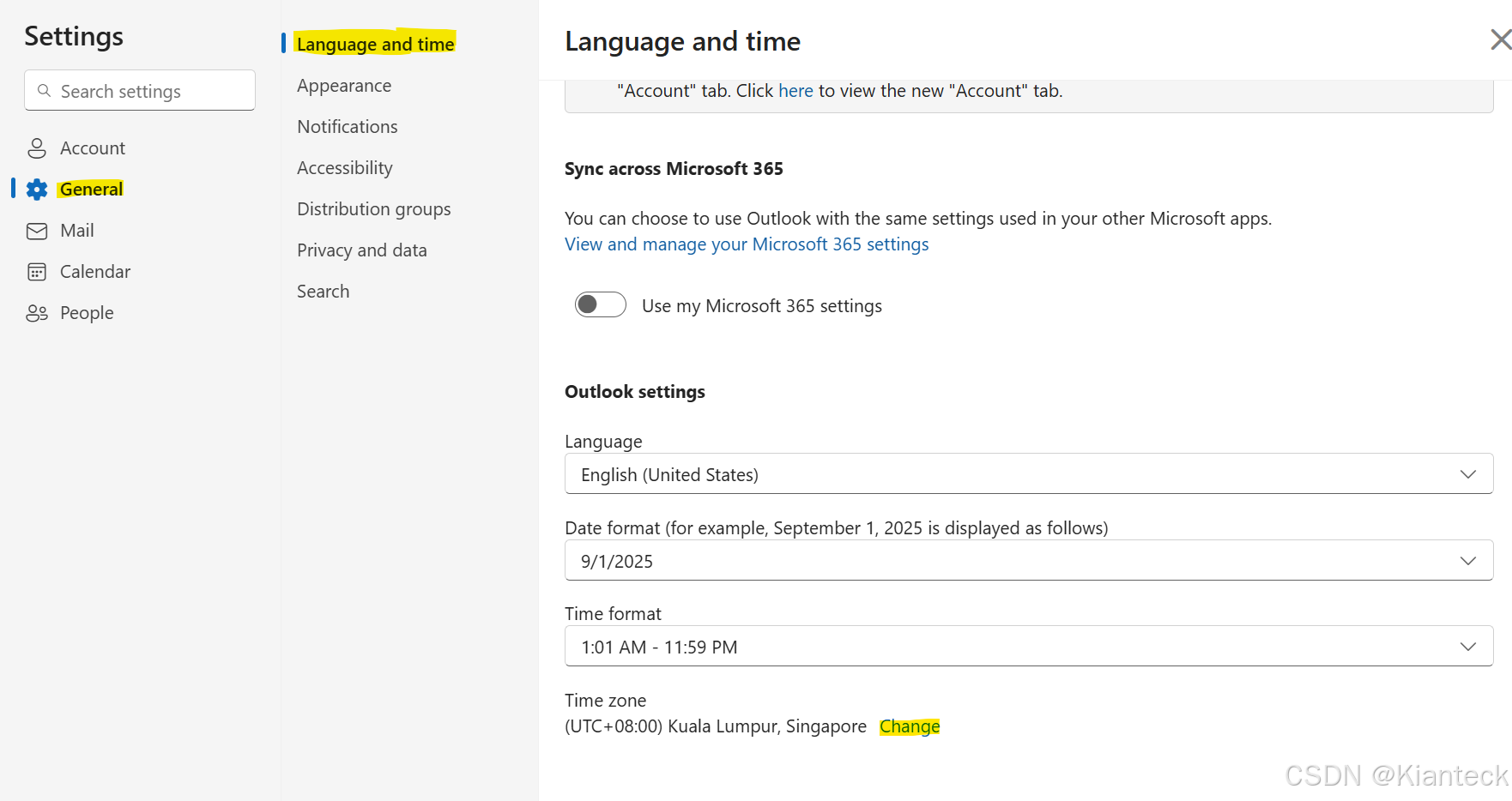Expand Date format chevron arrow

click(x=1468, y=561)
